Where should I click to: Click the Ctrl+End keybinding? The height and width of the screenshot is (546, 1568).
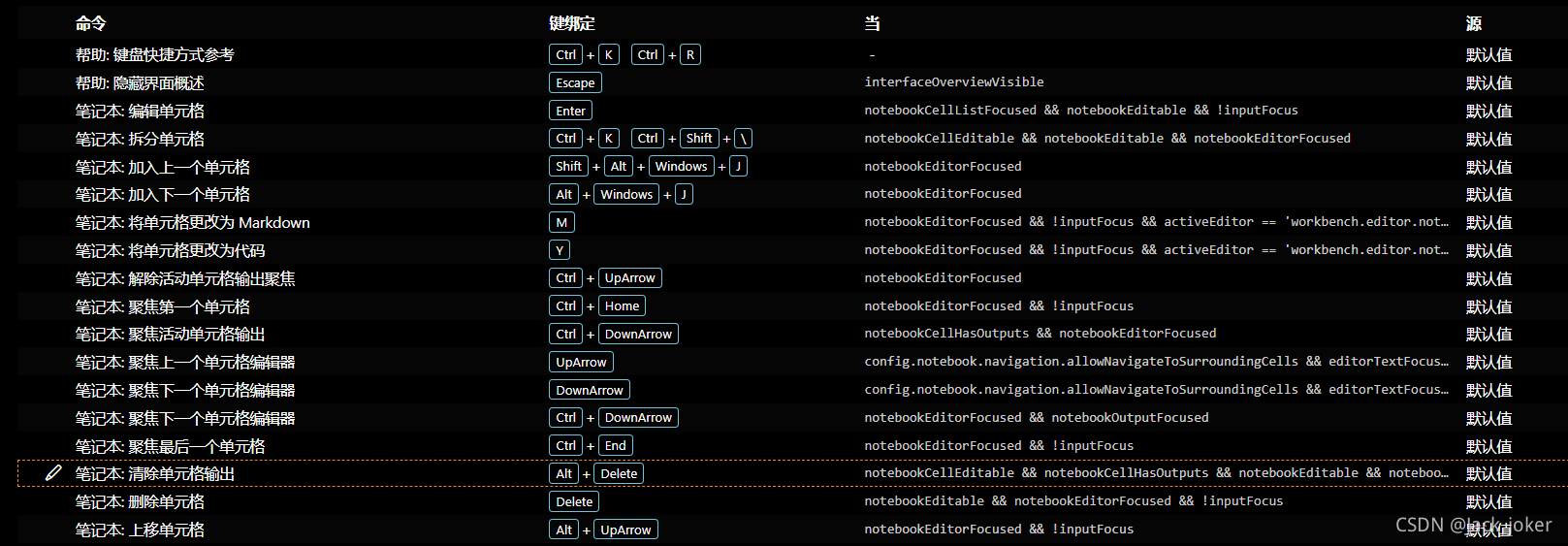(591, 446)
